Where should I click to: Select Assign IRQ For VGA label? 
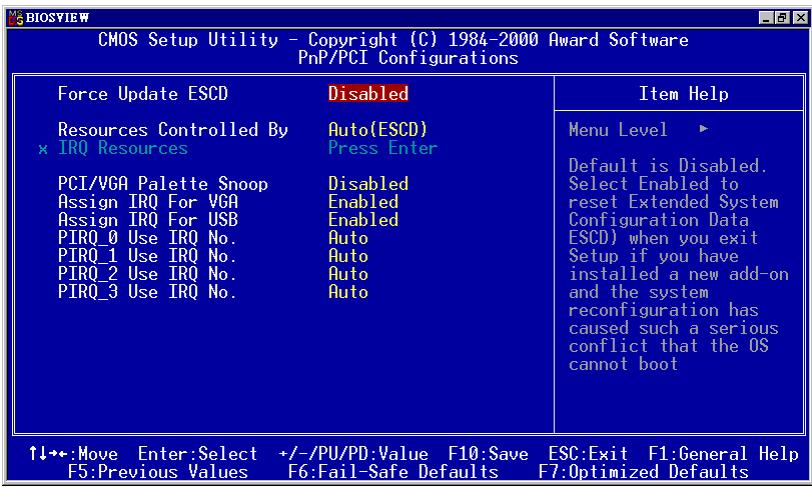(x=148, y=202)
